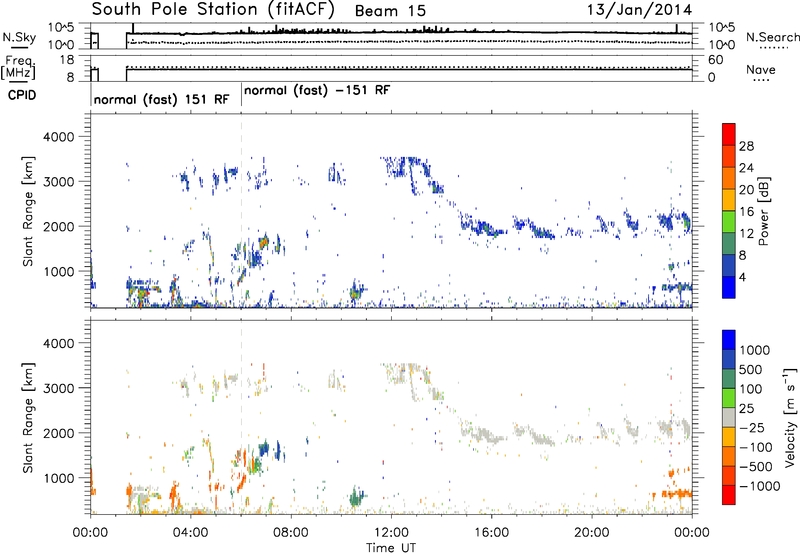Click the "Velocity [m s-1]" colorbar title

click(790, 417)
